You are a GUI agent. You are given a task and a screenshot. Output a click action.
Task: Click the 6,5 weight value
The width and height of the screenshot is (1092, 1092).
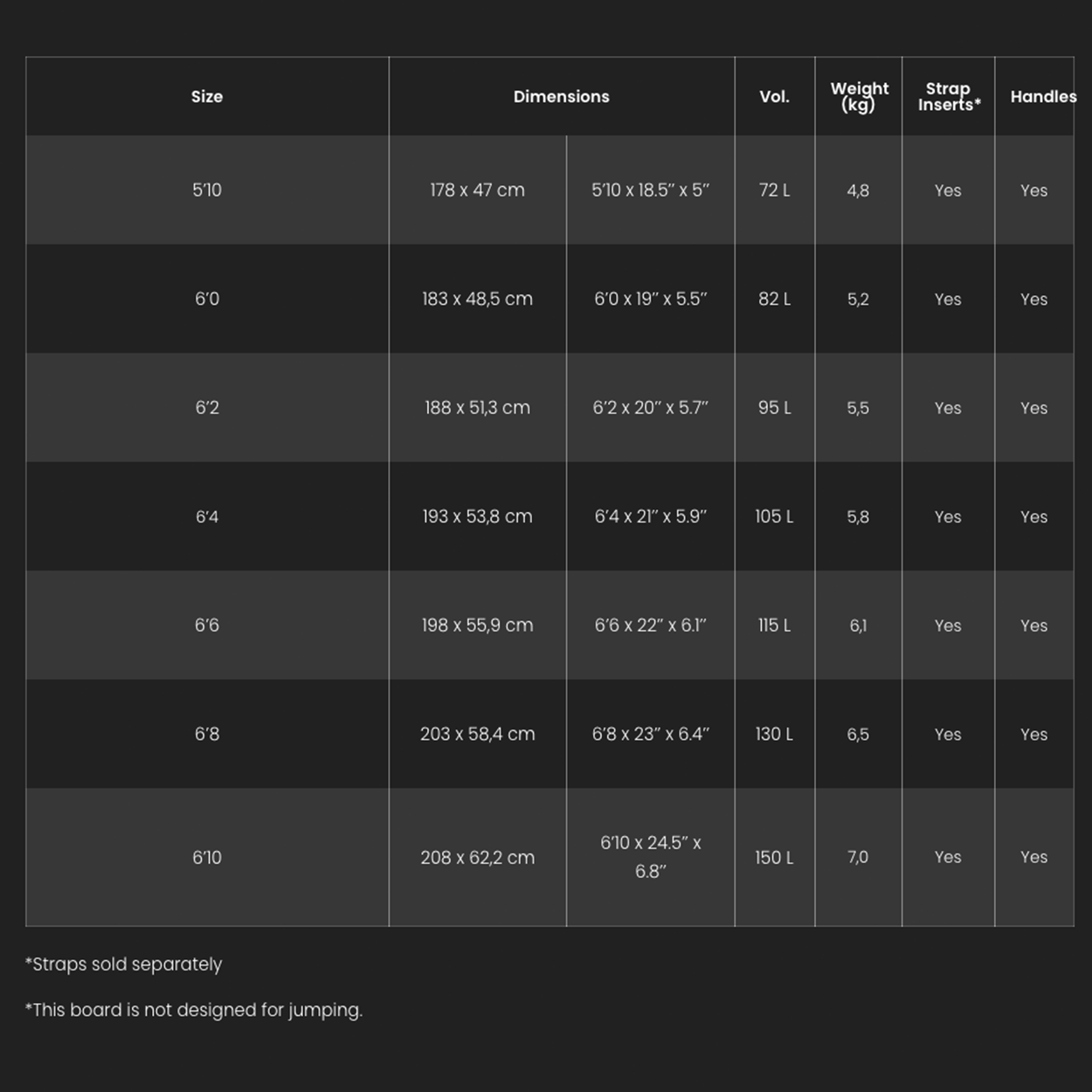[x=858, y=735]
